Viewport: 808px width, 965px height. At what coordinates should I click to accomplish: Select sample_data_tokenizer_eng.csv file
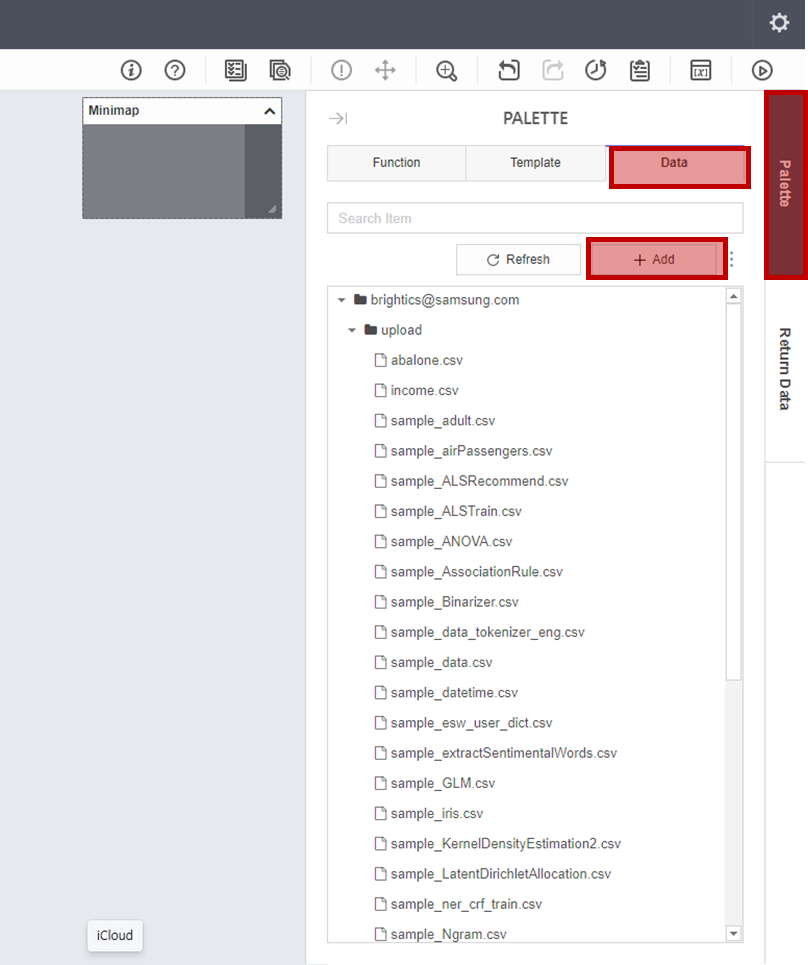point(487,632)
